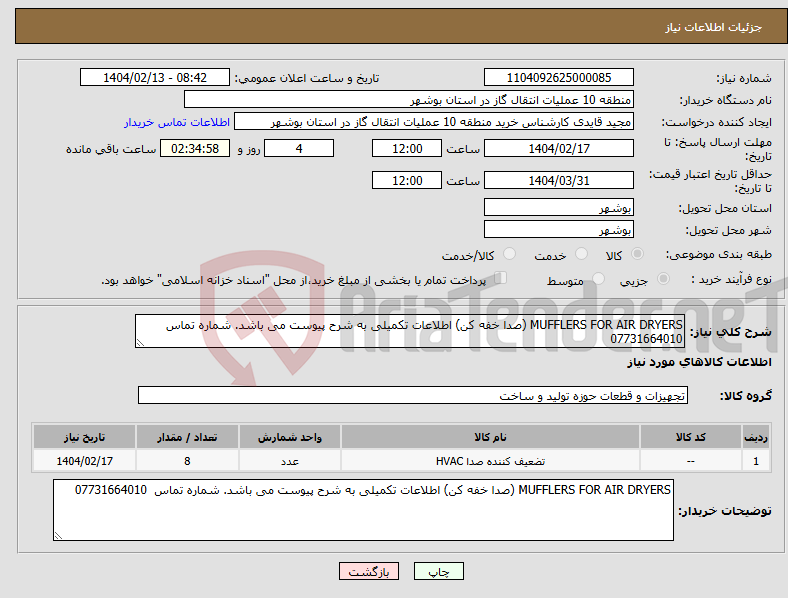Click the جزئیات اطلاعات نیاز page header
Image resolution: width=788 pixels, height=598 pixels.
714,27
